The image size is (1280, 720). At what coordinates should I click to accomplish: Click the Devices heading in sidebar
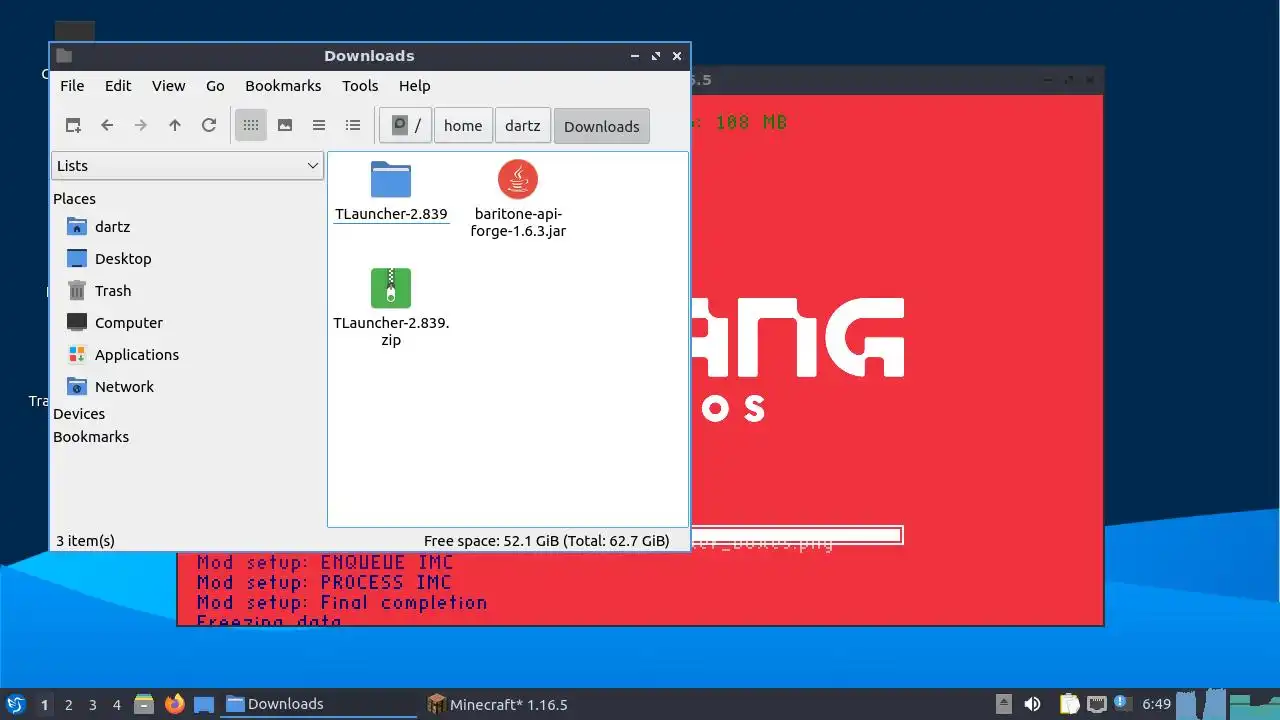[79, 414]
